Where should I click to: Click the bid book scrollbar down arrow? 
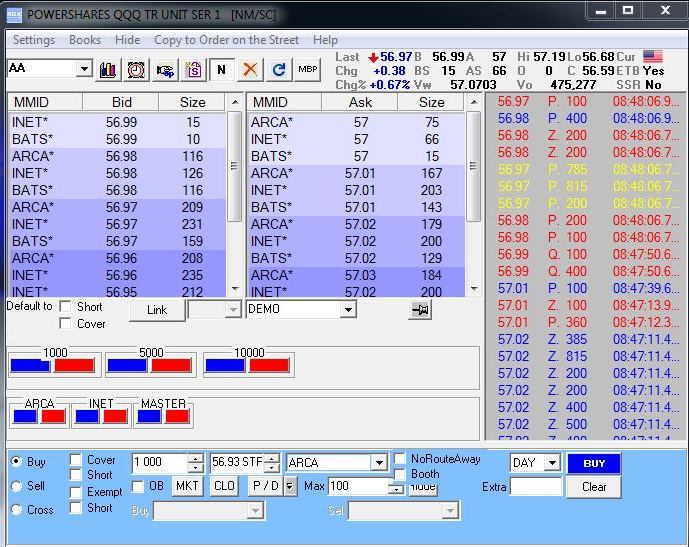tap(235, 289)
